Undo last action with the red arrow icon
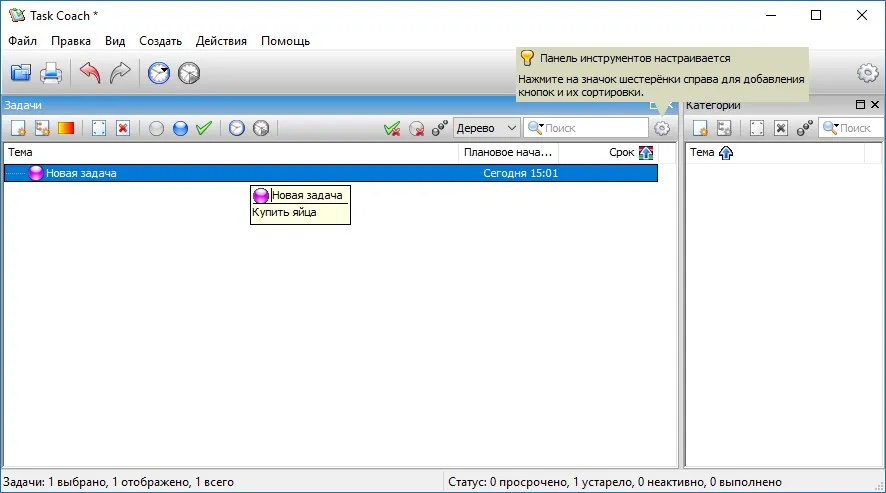Image resolution: width=886 pixels, height=493 pixels. tap(90, 73)
